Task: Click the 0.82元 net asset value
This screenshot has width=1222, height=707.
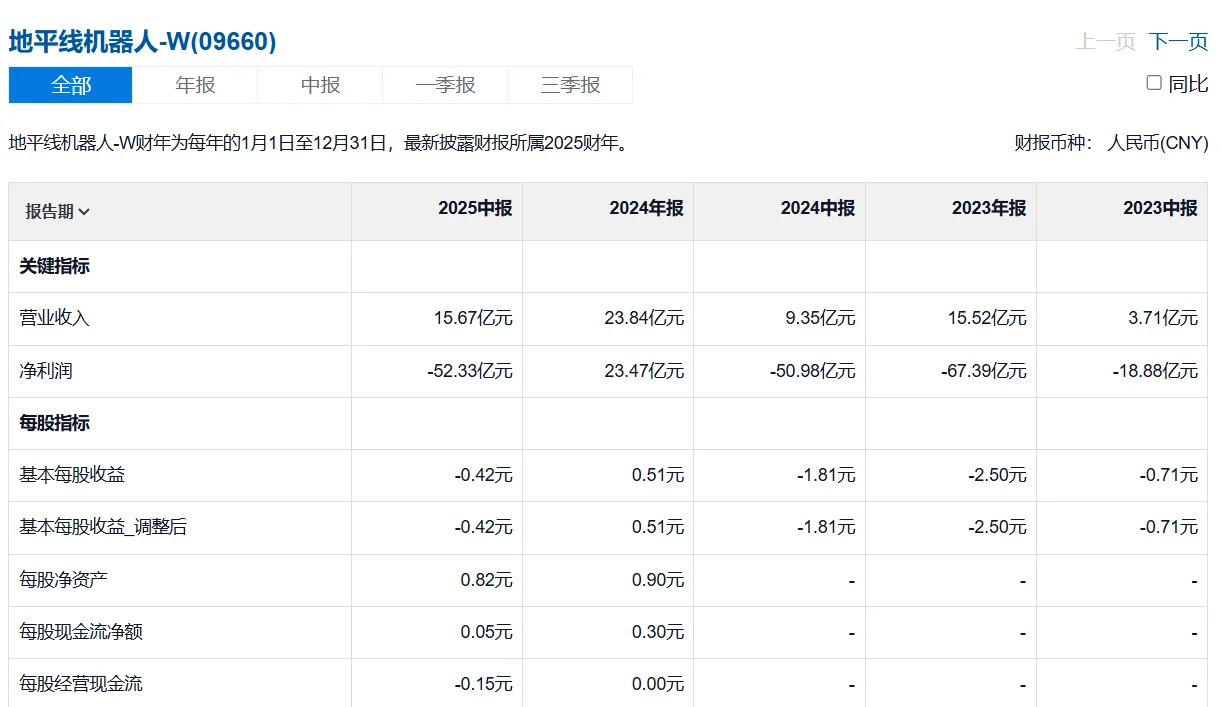Action: tap(487, 579)
